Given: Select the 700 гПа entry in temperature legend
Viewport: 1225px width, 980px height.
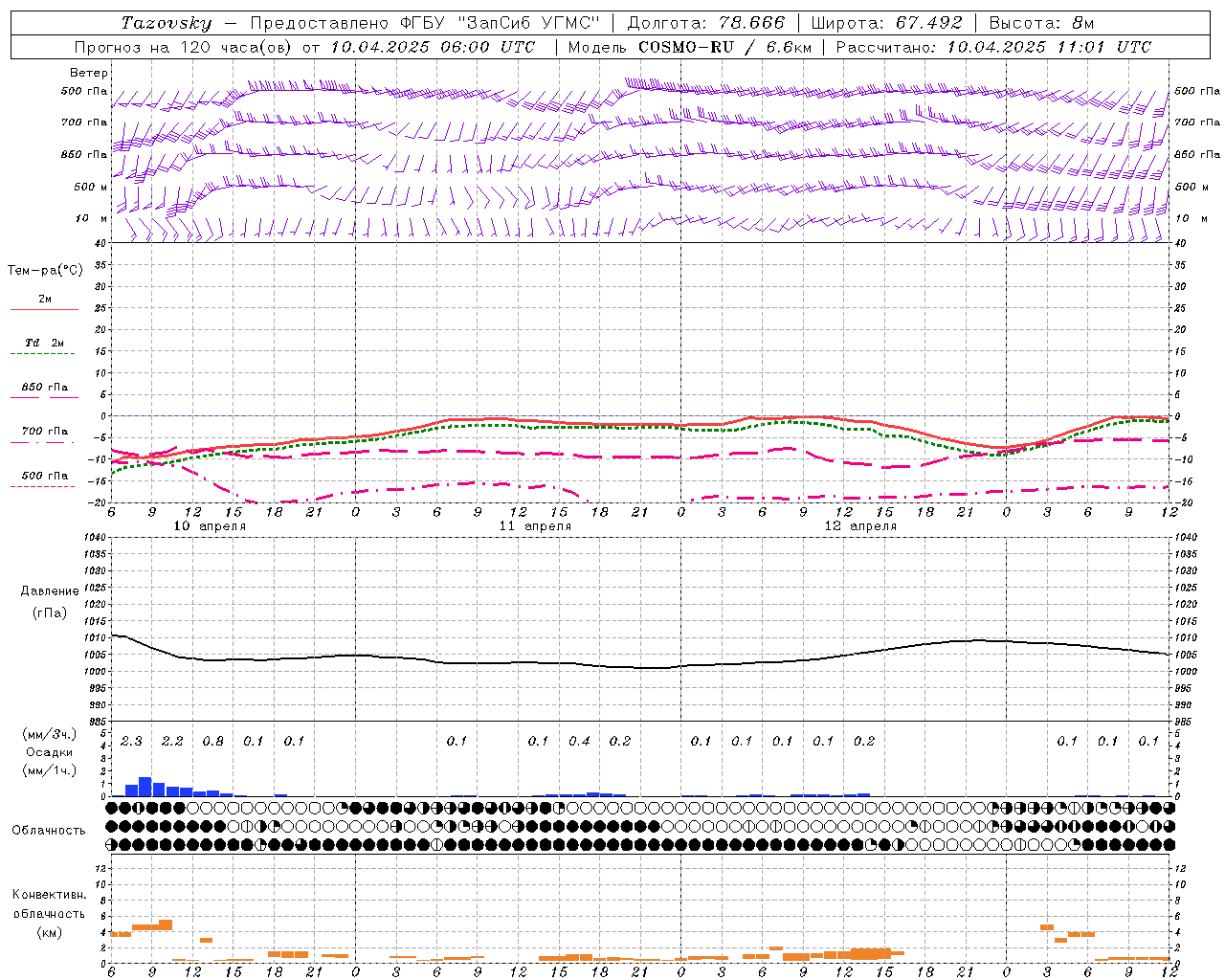Looking at the screenshot, I should 45,432.
